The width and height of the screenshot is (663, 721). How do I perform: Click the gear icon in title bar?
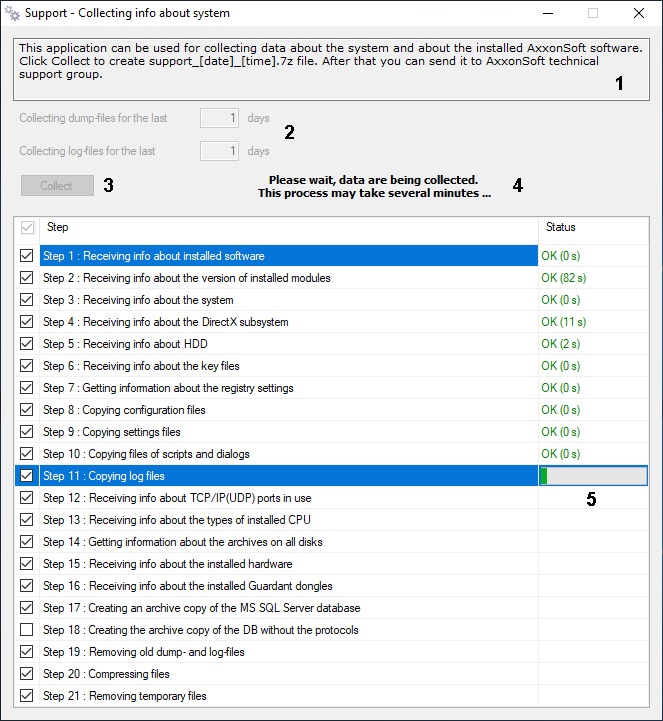pos(12,13)
